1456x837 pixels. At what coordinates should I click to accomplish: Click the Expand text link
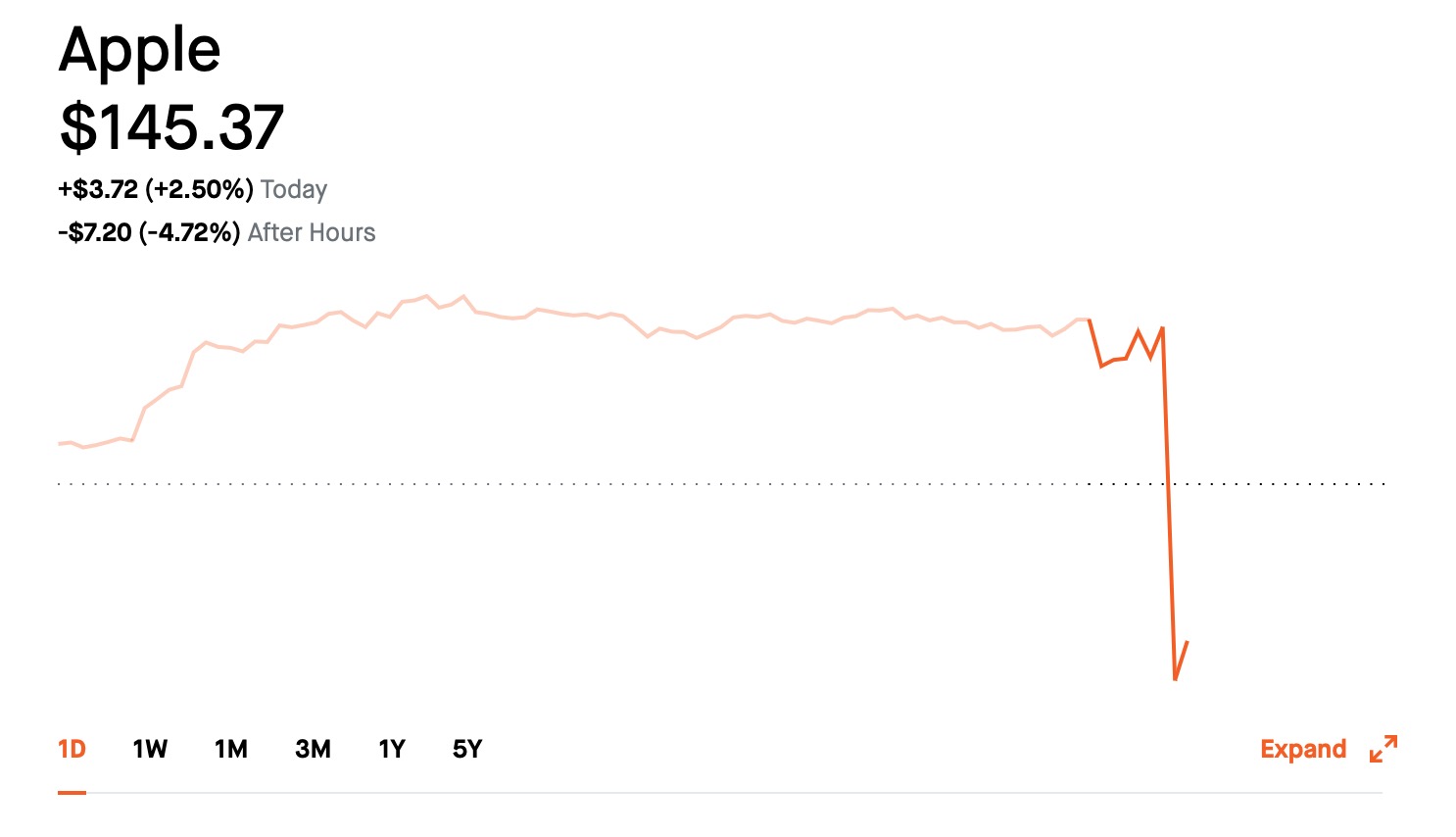(x=1303, y=750)
